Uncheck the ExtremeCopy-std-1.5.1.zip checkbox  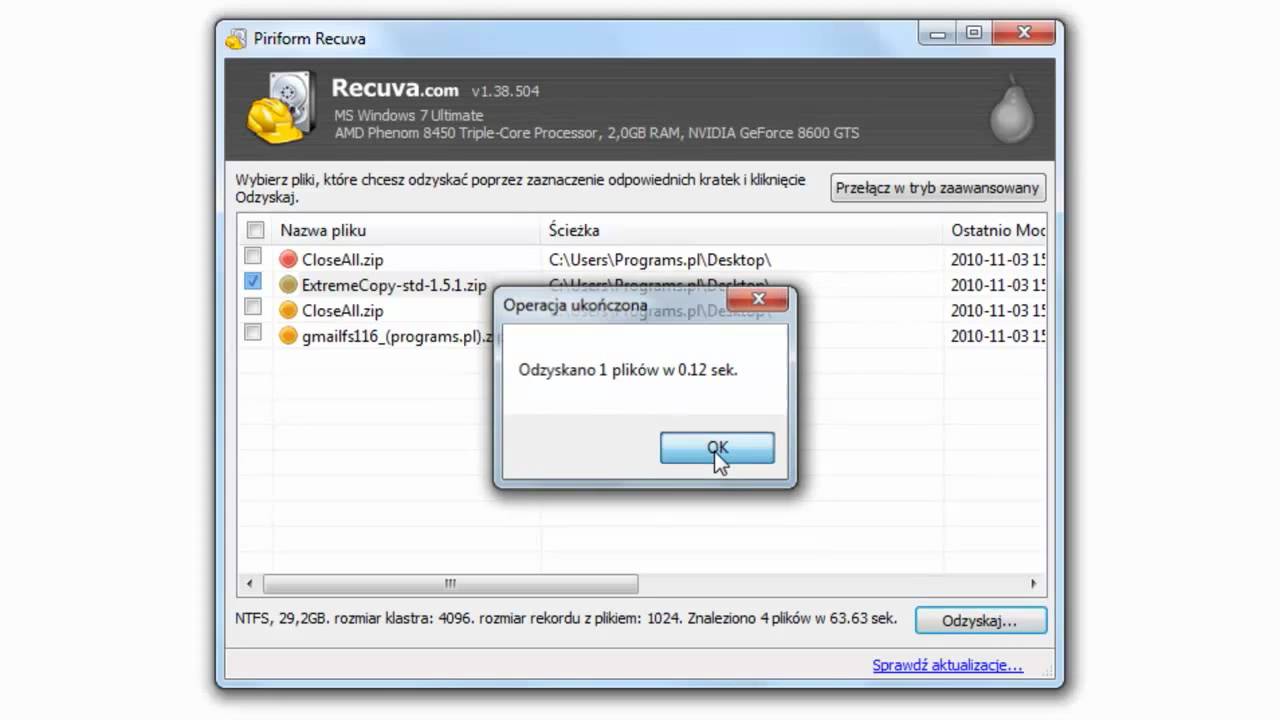(253, 282)
